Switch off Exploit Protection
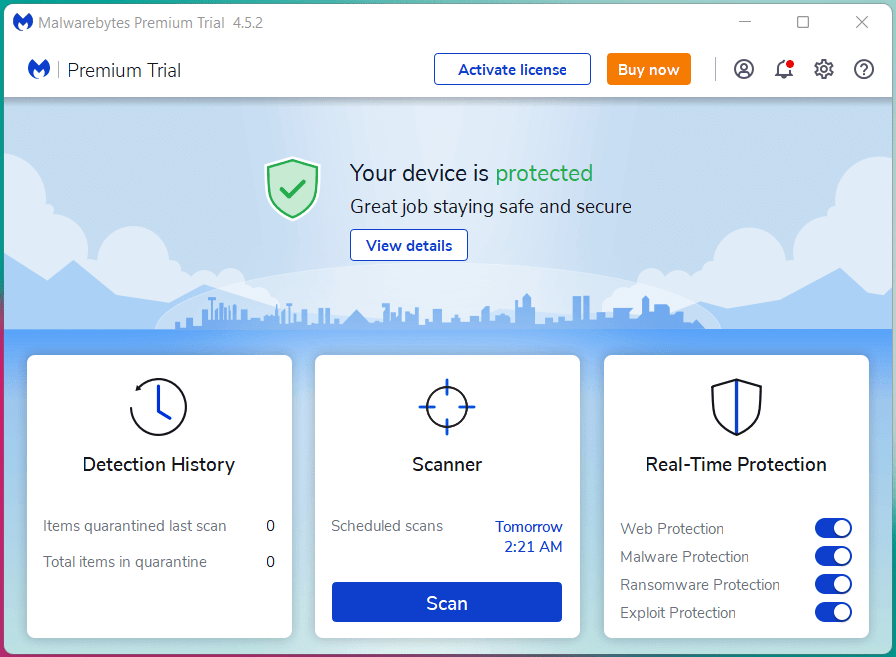 point(833,612)
